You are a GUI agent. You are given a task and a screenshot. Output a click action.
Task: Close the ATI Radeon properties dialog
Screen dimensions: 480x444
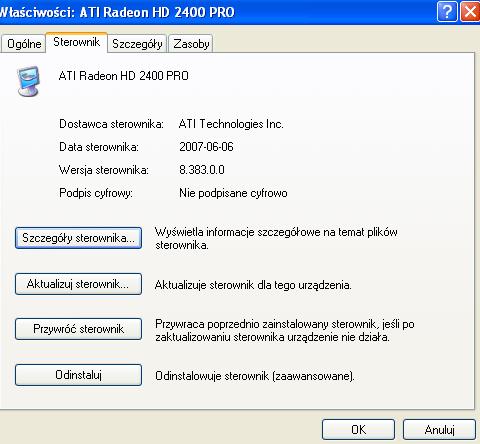coord(470,12)
